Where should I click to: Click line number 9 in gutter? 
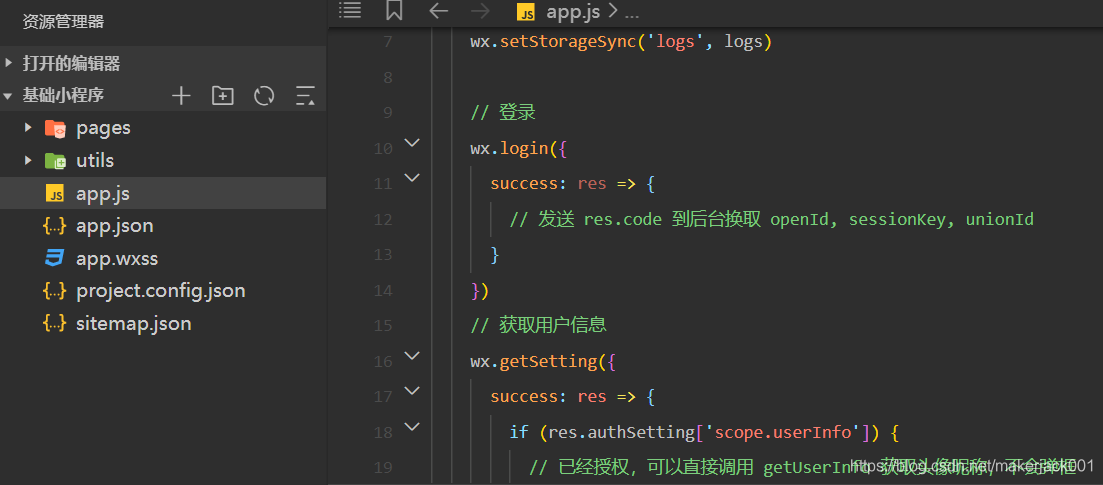coord(388,113)
